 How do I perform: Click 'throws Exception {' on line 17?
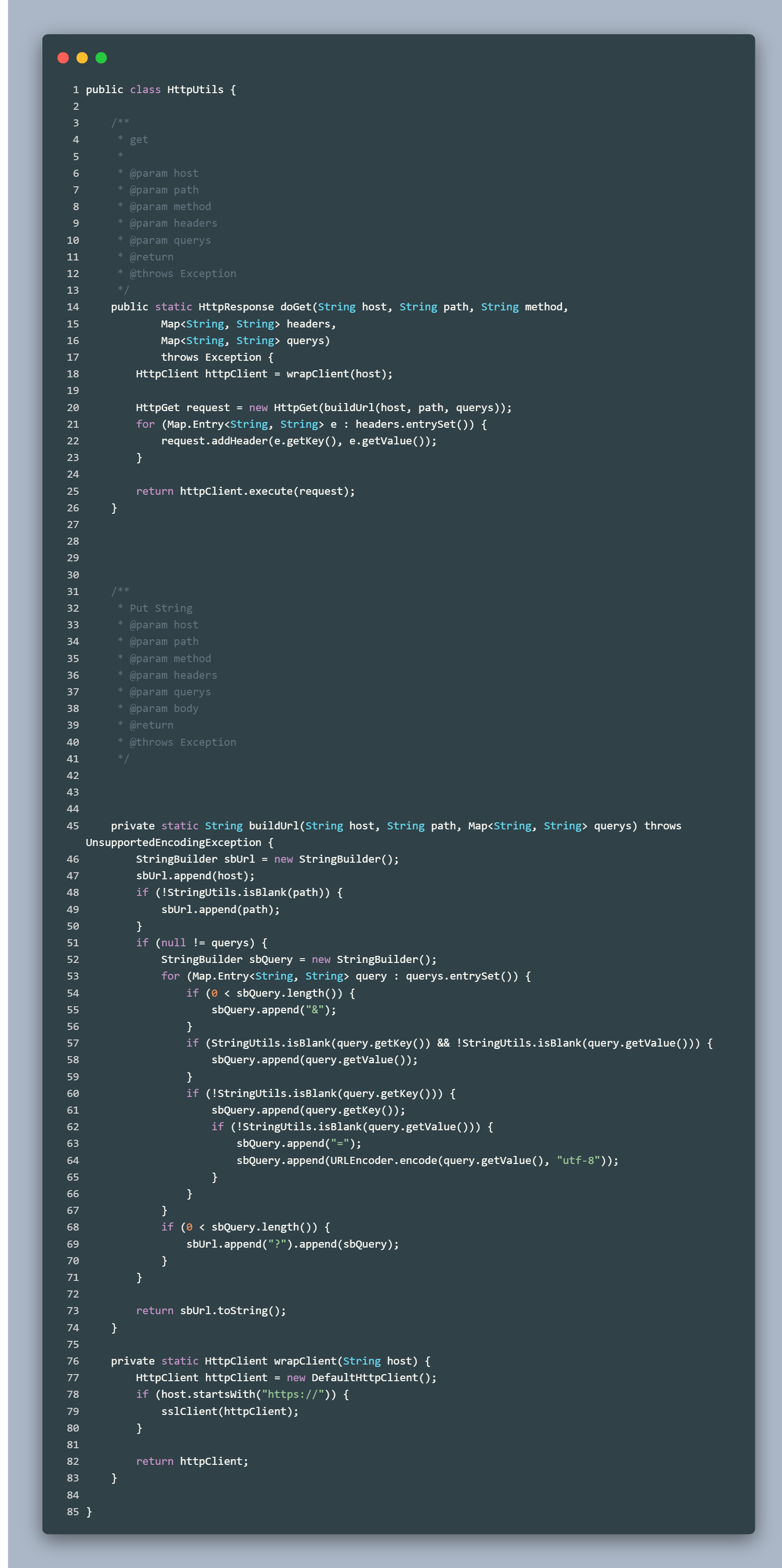[x=217, y=357]
